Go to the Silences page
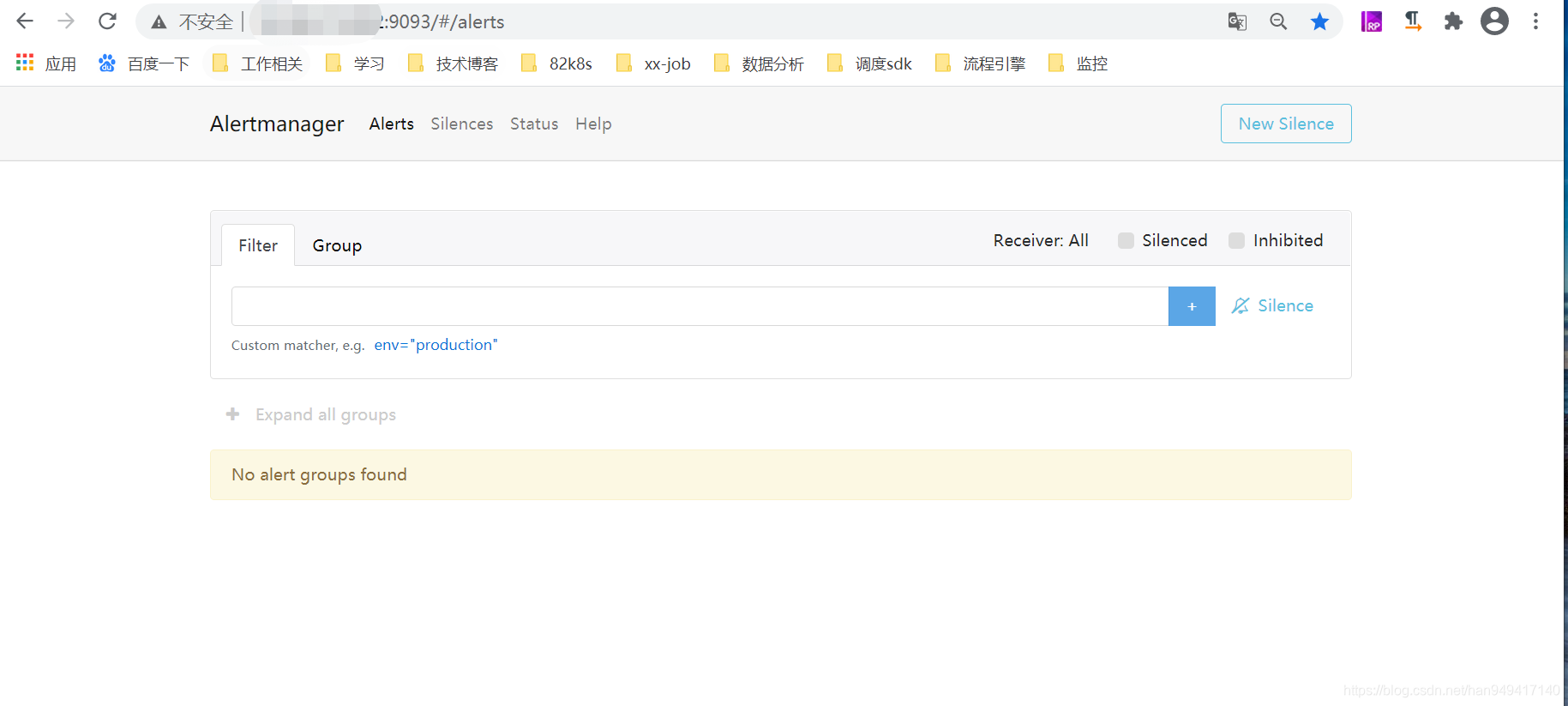This screenshot has width=1568, height=706. pos(462,124)
